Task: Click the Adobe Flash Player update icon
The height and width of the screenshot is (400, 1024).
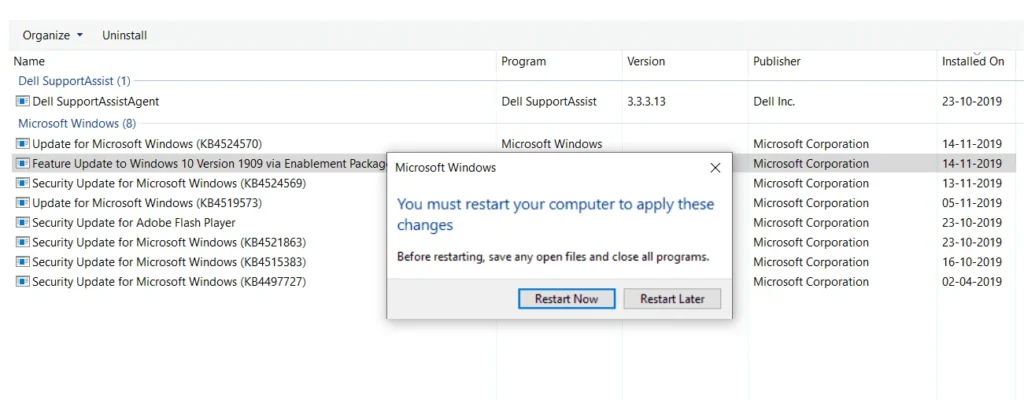Action: click(23, 222)
